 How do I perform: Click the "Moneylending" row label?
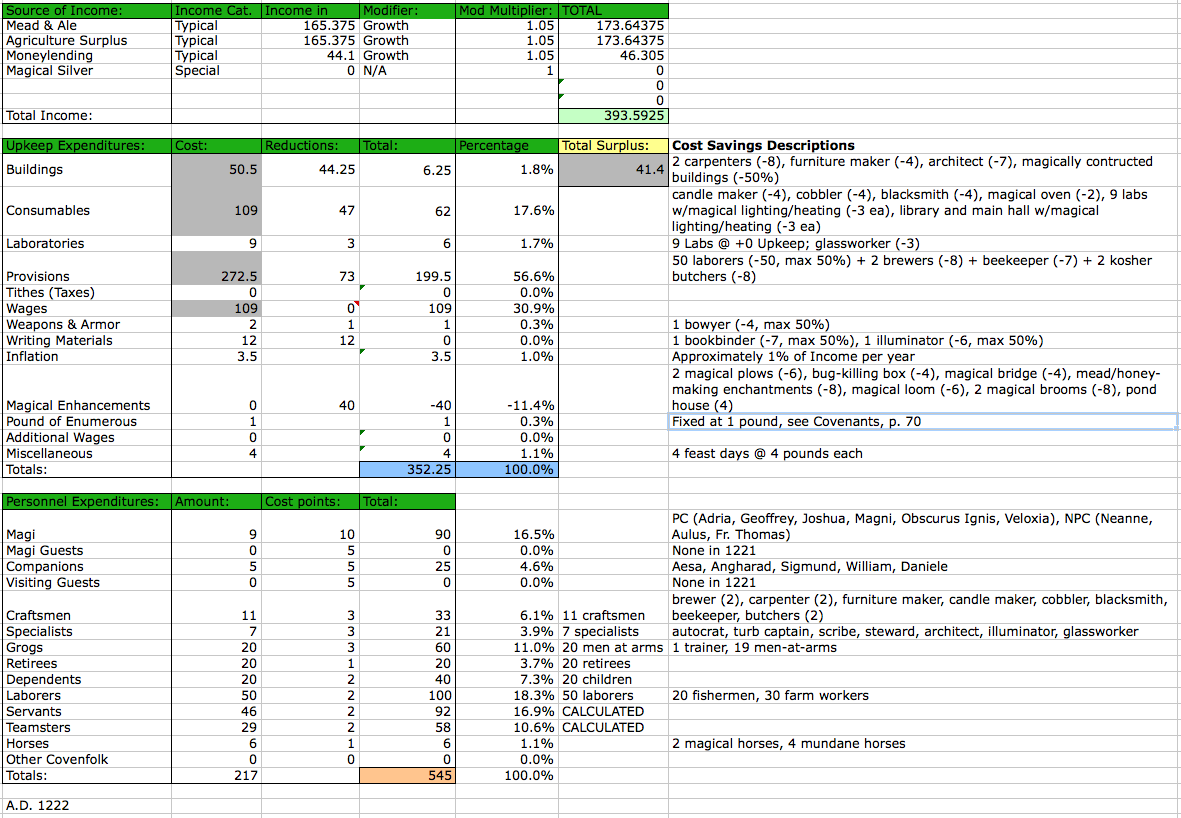click(87, 56)
